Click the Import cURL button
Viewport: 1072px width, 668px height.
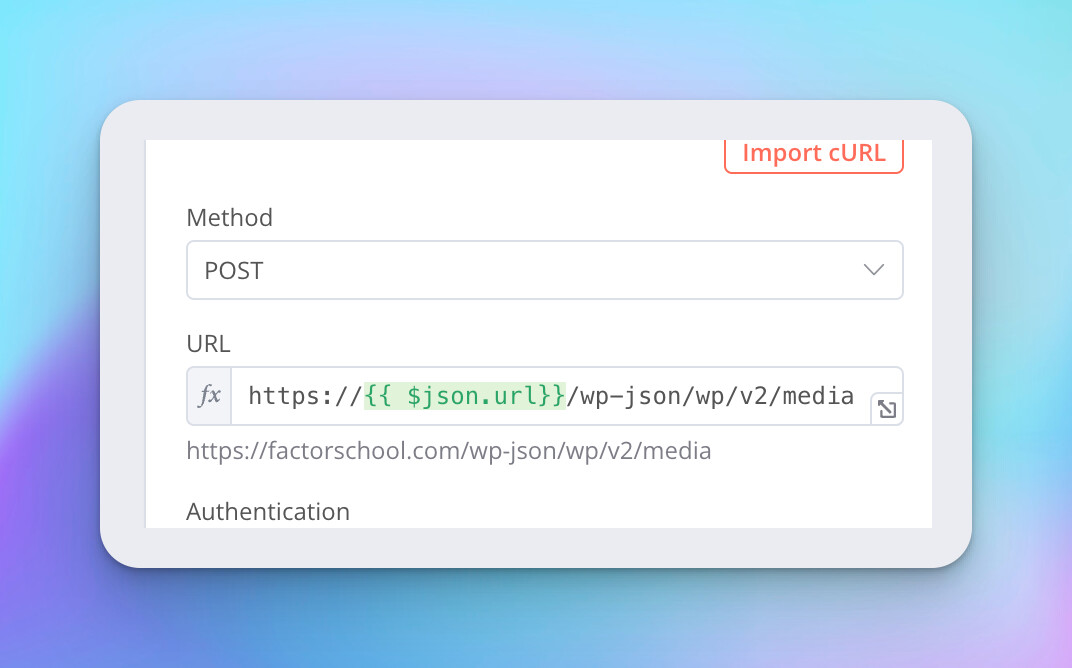tap(813, 154)
